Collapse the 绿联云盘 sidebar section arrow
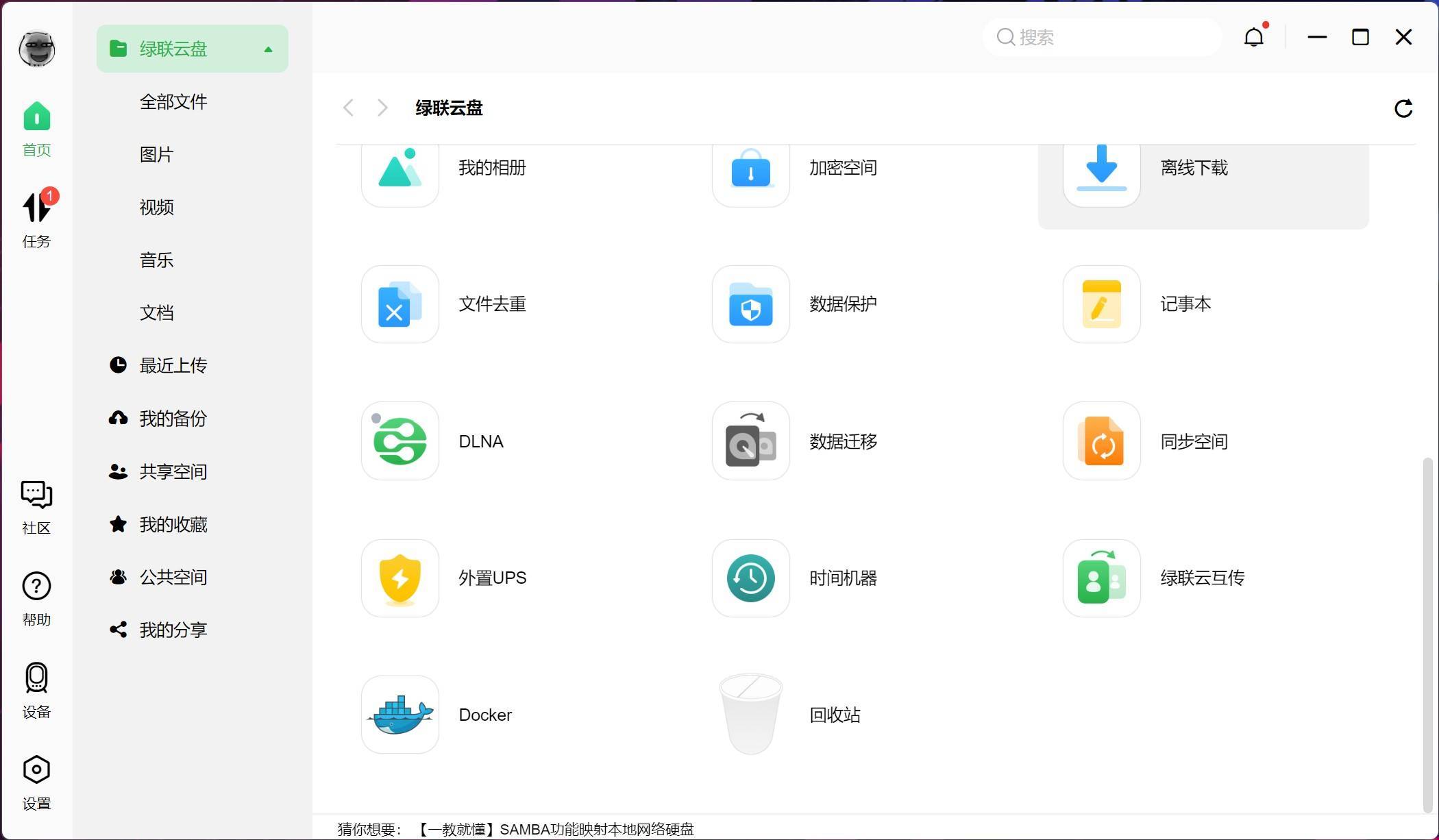 click(x=268, y=49)
